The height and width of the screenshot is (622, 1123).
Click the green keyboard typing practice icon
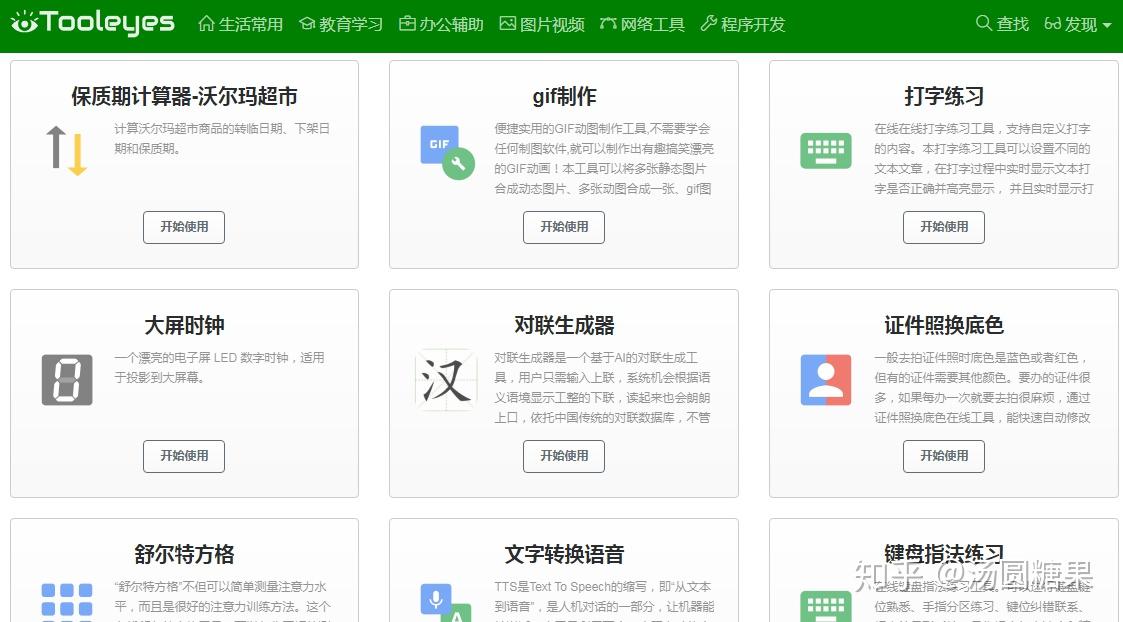(826, 152)
